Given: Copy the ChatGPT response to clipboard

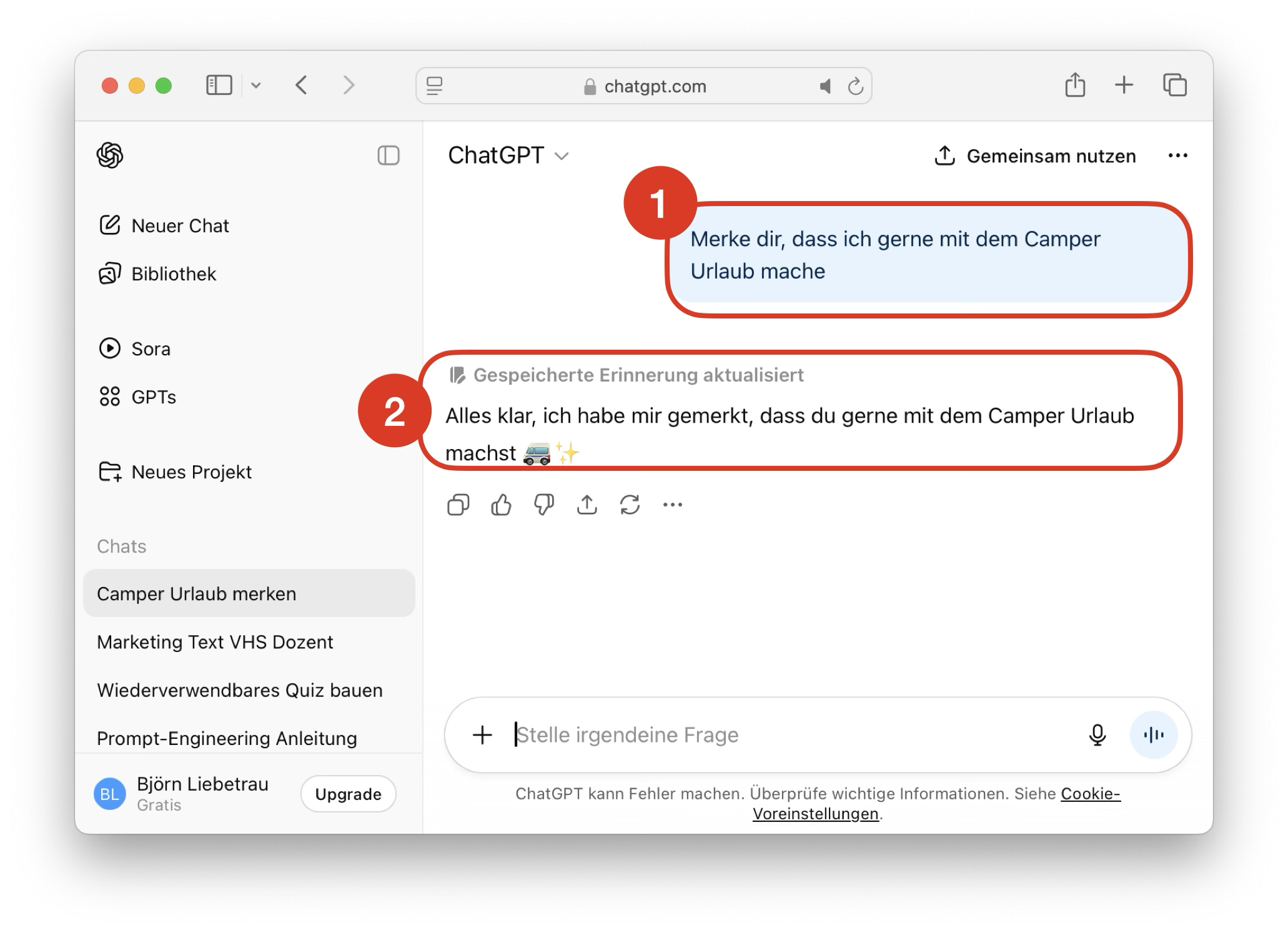Looking at the screenshot, I should point(458,505).
